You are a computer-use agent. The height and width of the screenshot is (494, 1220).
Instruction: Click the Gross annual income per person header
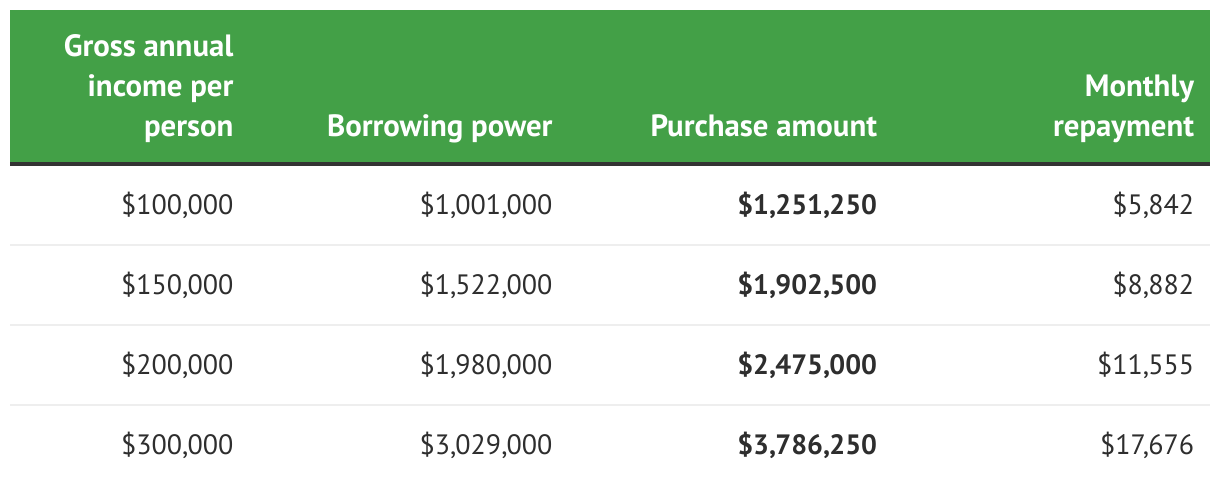149,86
